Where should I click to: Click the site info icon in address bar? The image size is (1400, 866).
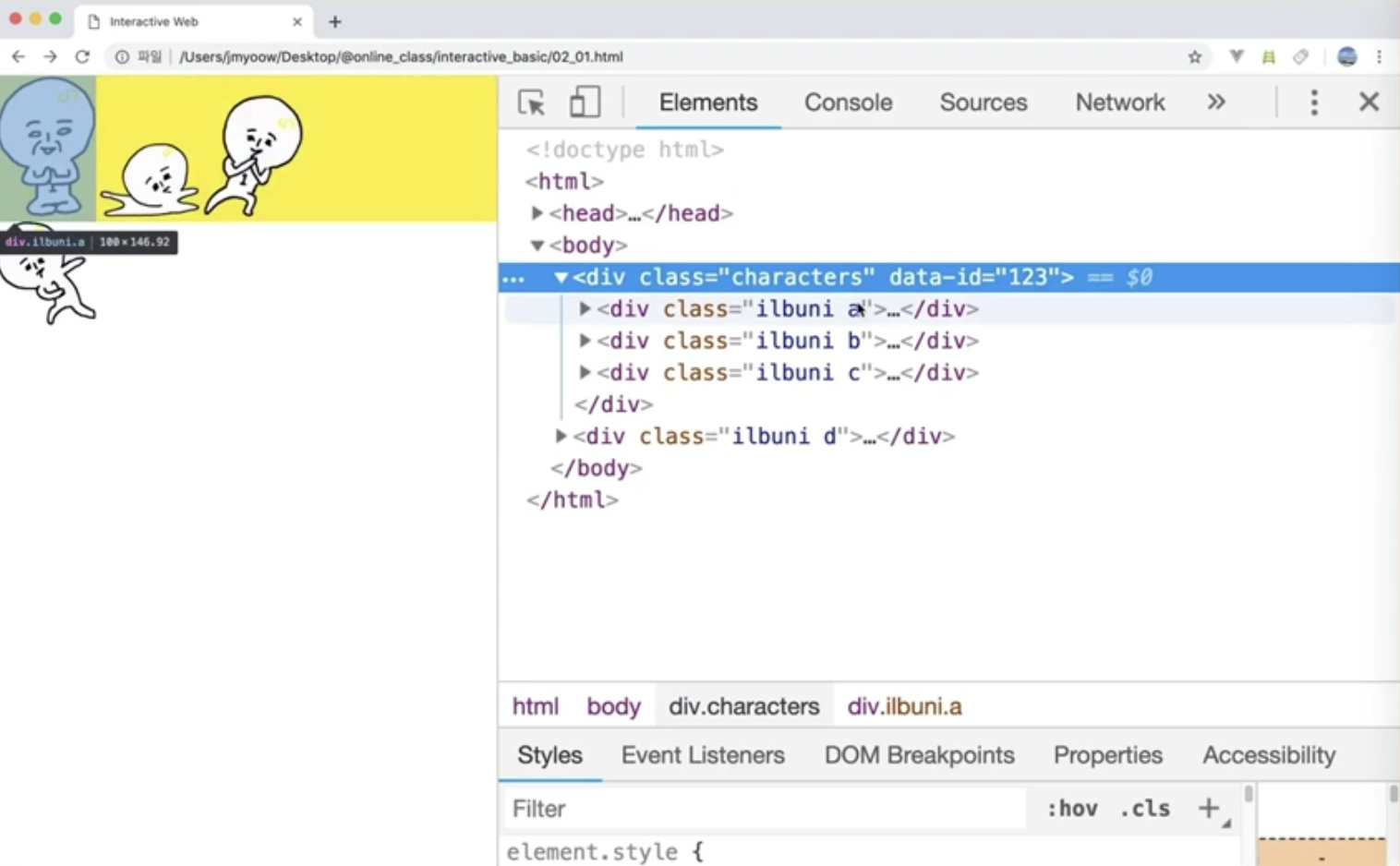click(122, 56)
